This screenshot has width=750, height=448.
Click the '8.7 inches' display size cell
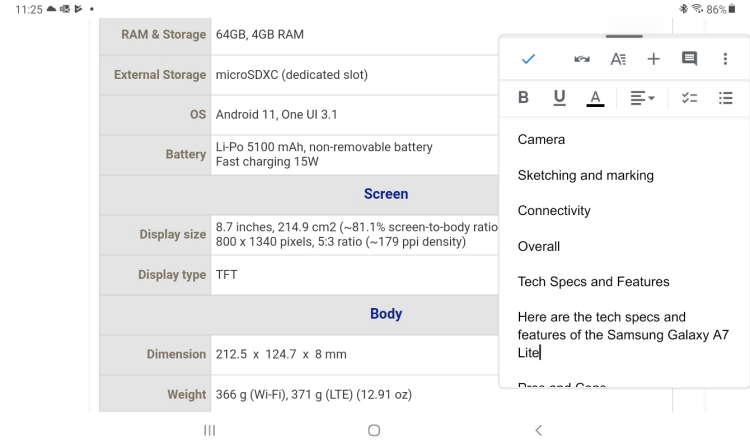[x=356, y=234]
